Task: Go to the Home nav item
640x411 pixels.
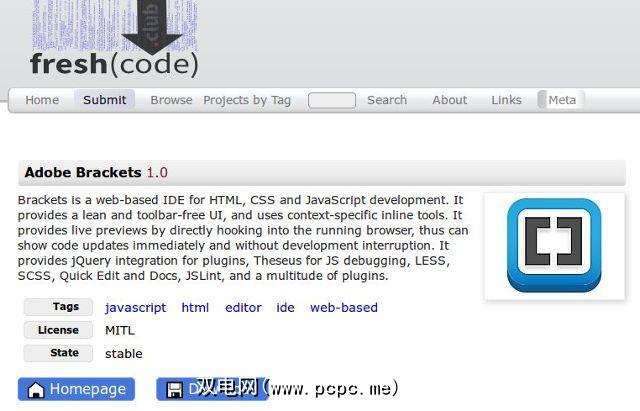Action: tap(42, 100)
